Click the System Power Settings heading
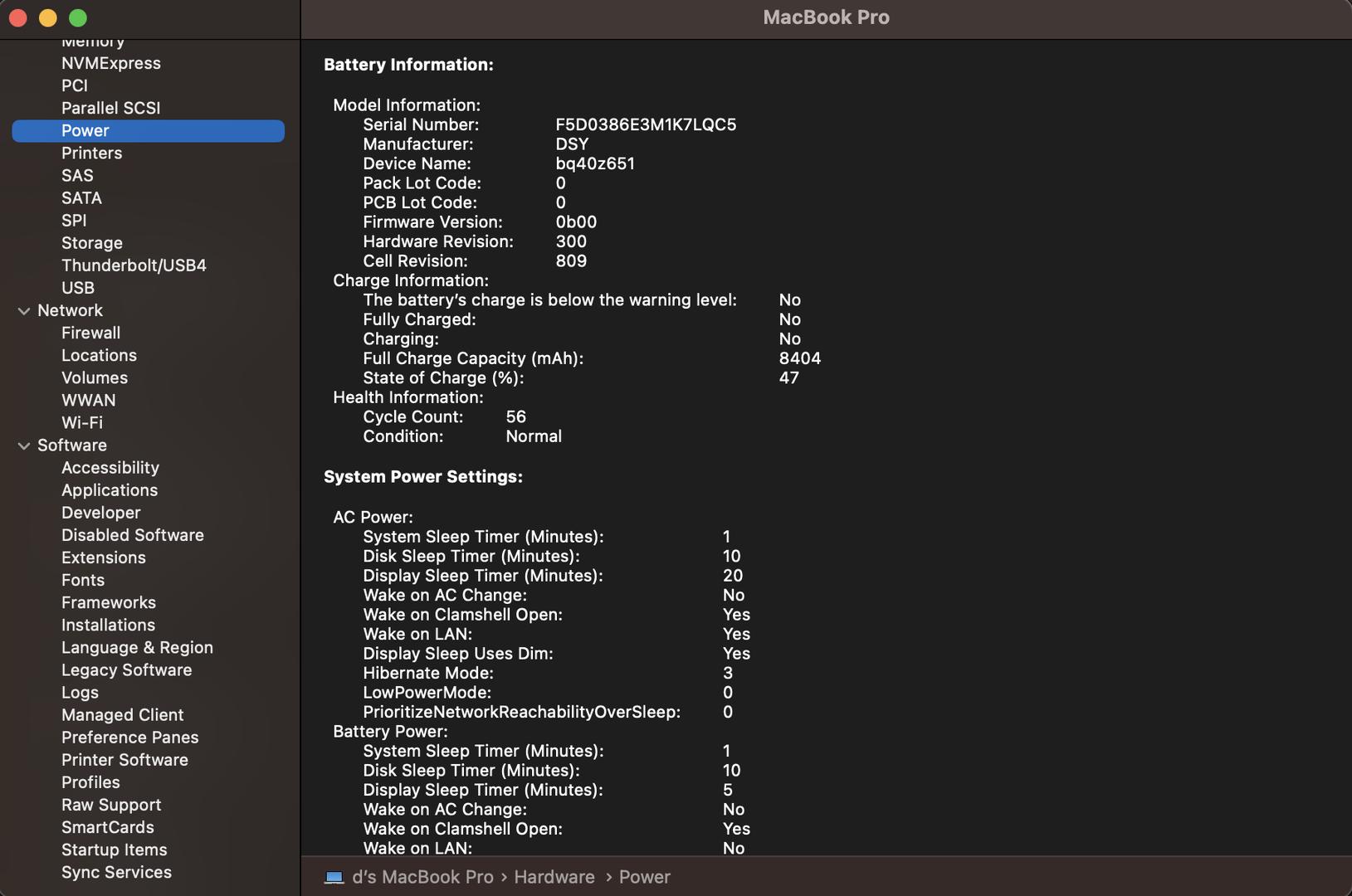 coord(423,477)
